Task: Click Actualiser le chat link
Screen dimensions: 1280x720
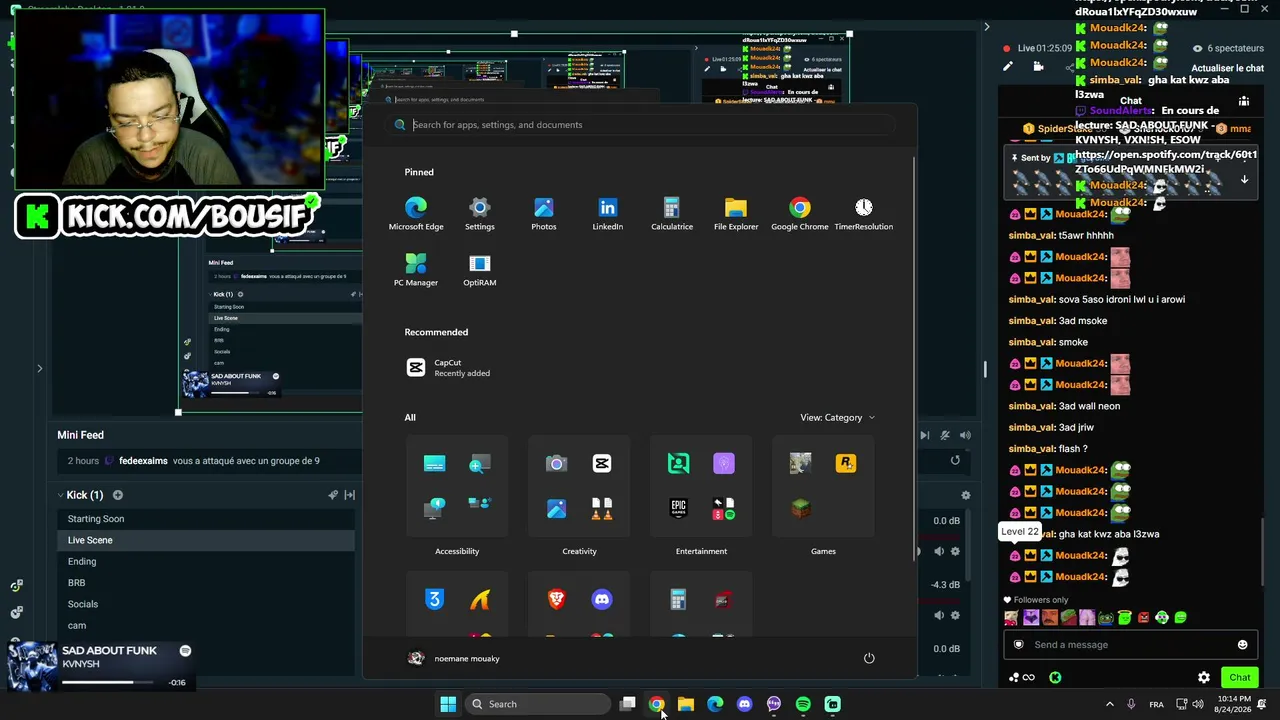Action: tap(1227, 68)
